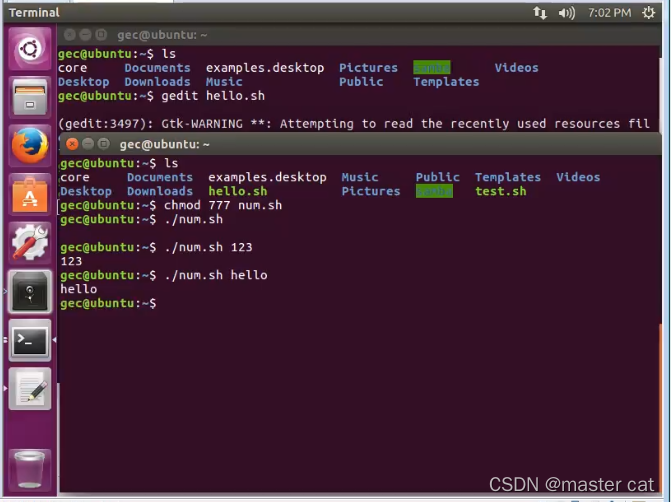Maximize the front terminal window
Viewport: 671px width, 502px height.
point(104,144)
